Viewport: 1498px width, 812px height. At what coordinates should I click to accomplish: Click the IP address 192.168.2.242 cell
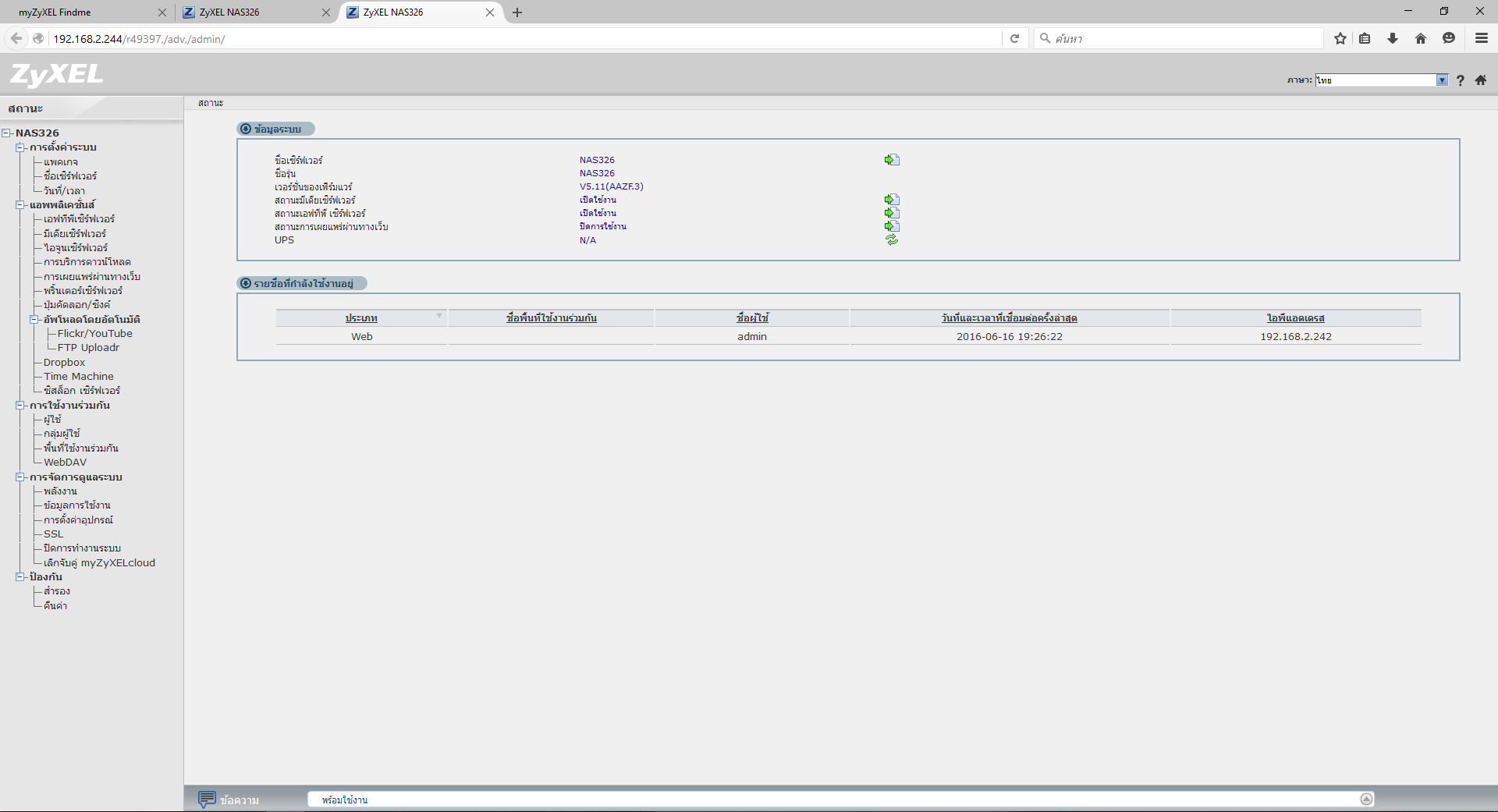[x=1296, y=337]
